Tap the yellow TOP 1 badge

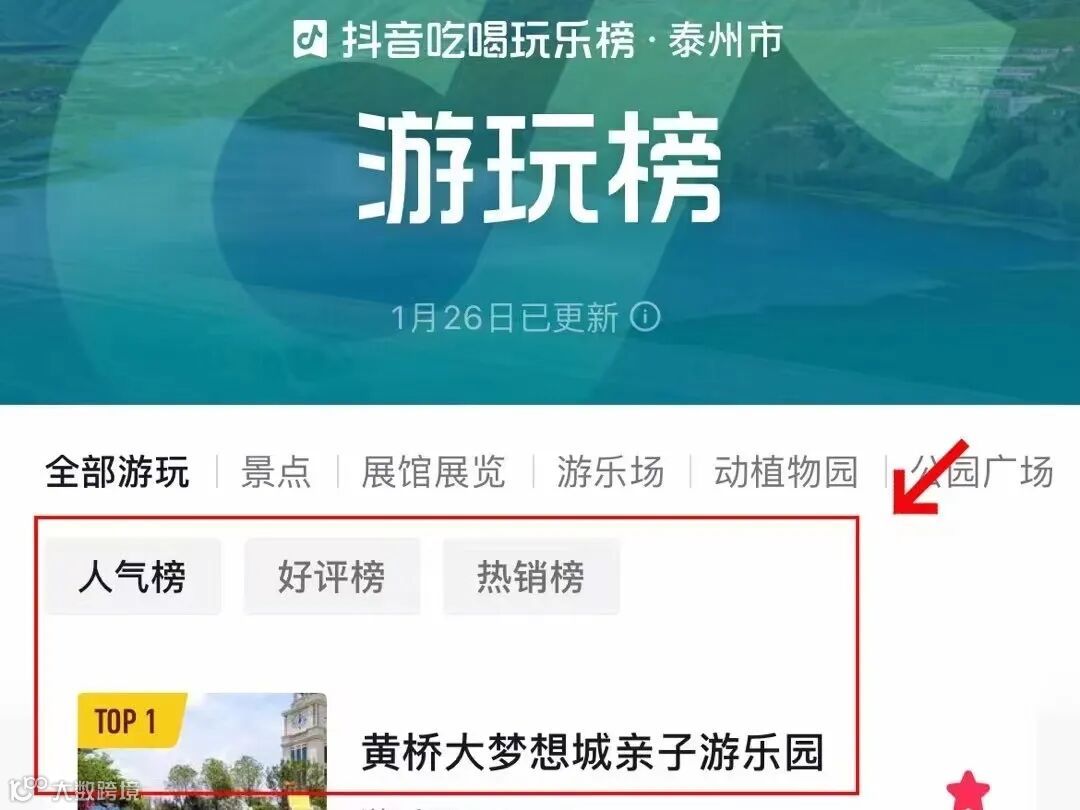pos(129,720)
